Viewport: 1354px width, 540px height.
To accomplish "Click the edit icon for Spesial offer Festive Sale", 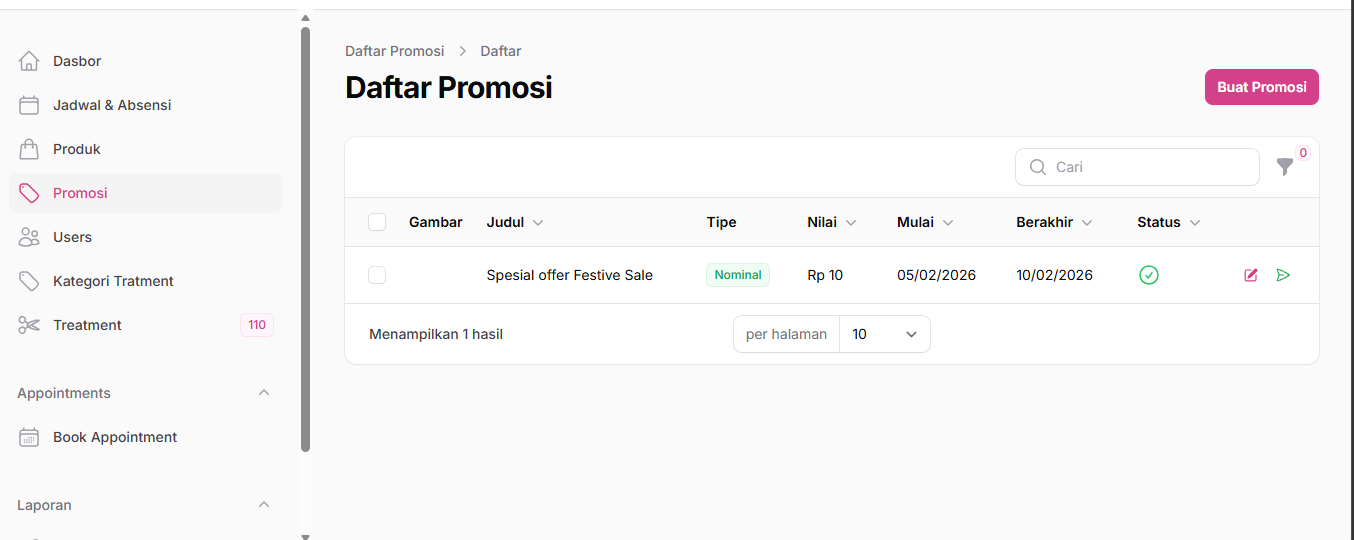I will point(1251,275).
